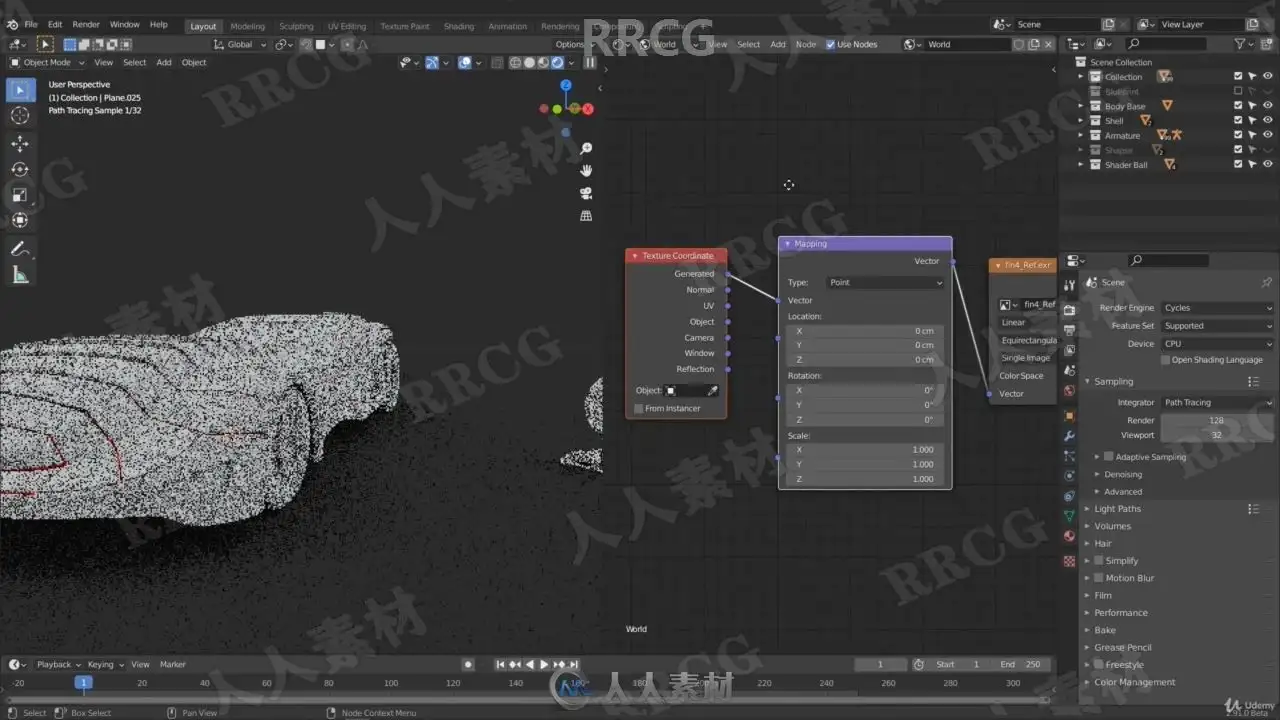Switch to the Shading workspace tab

click(x=459, y=26)
